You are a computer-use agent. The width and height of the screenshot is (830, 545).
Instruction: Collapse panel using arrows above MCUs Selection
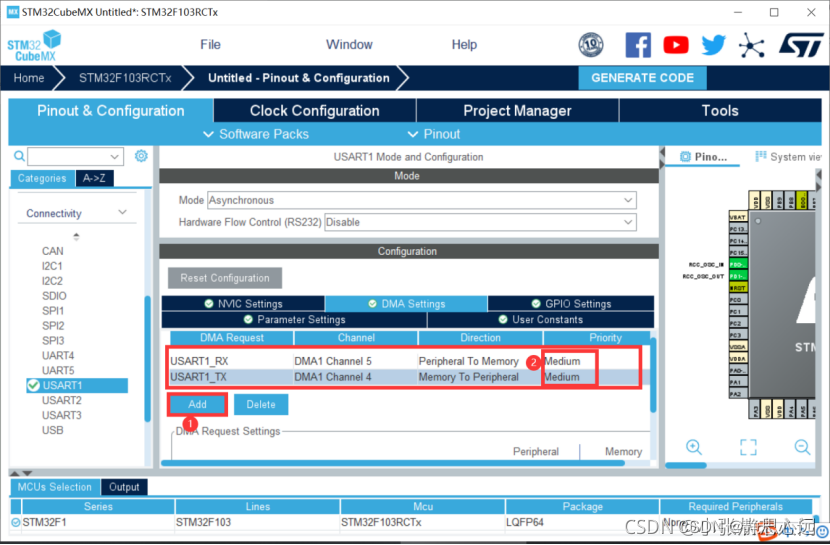tap(21, 473)
